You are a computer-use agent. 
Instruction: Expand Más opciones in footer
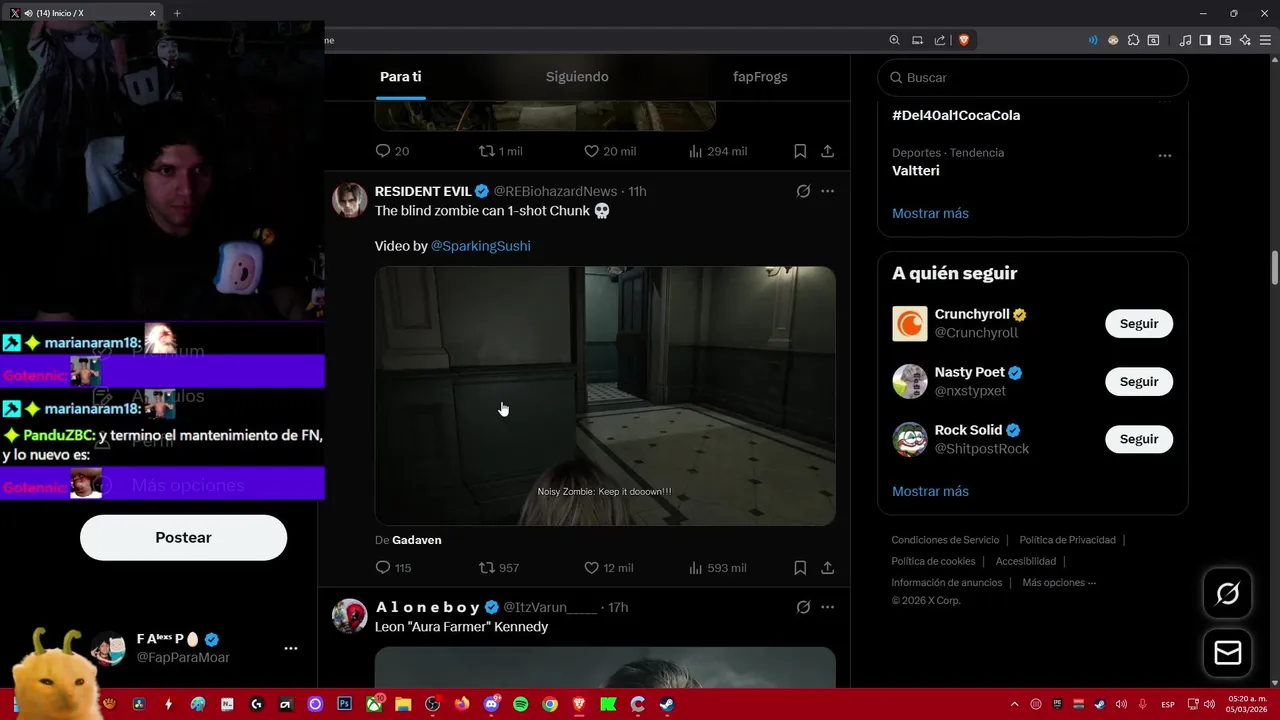pos(1059,583)
